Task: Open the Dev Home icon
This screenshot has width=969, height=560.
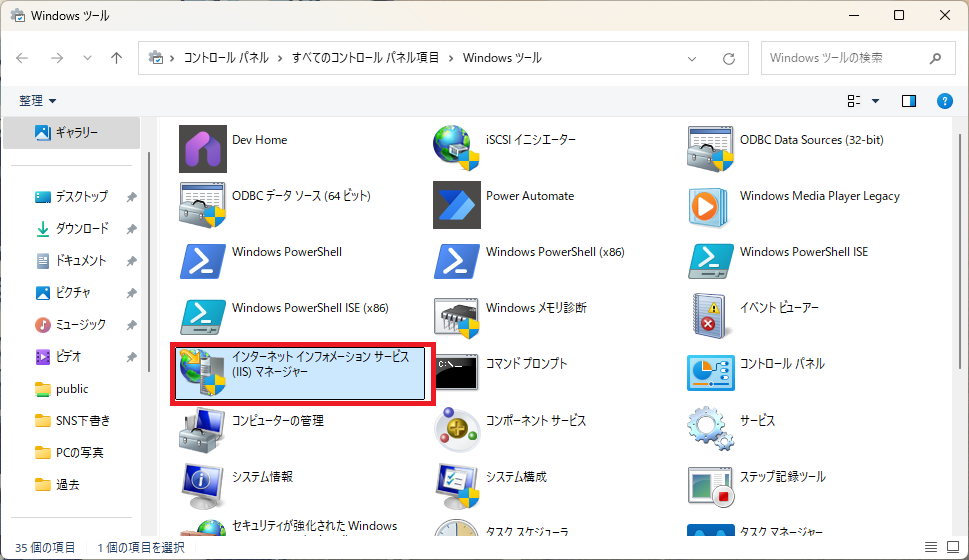Action: [203, 149]
